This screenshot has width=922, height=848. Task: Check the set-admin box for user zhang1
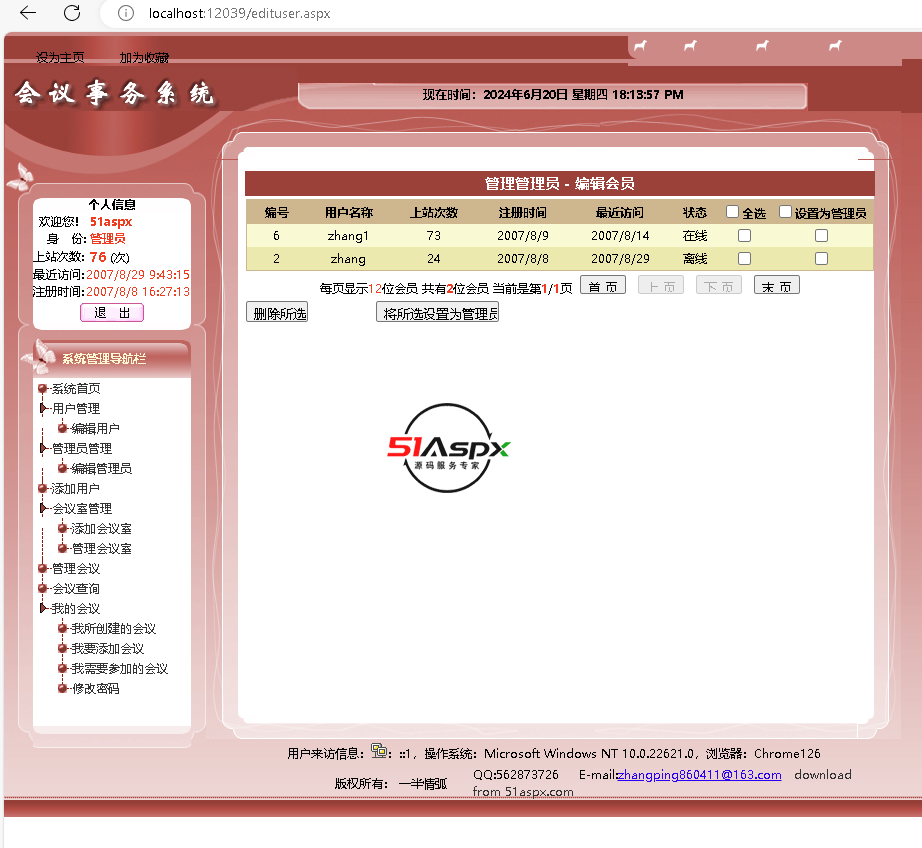821,236
